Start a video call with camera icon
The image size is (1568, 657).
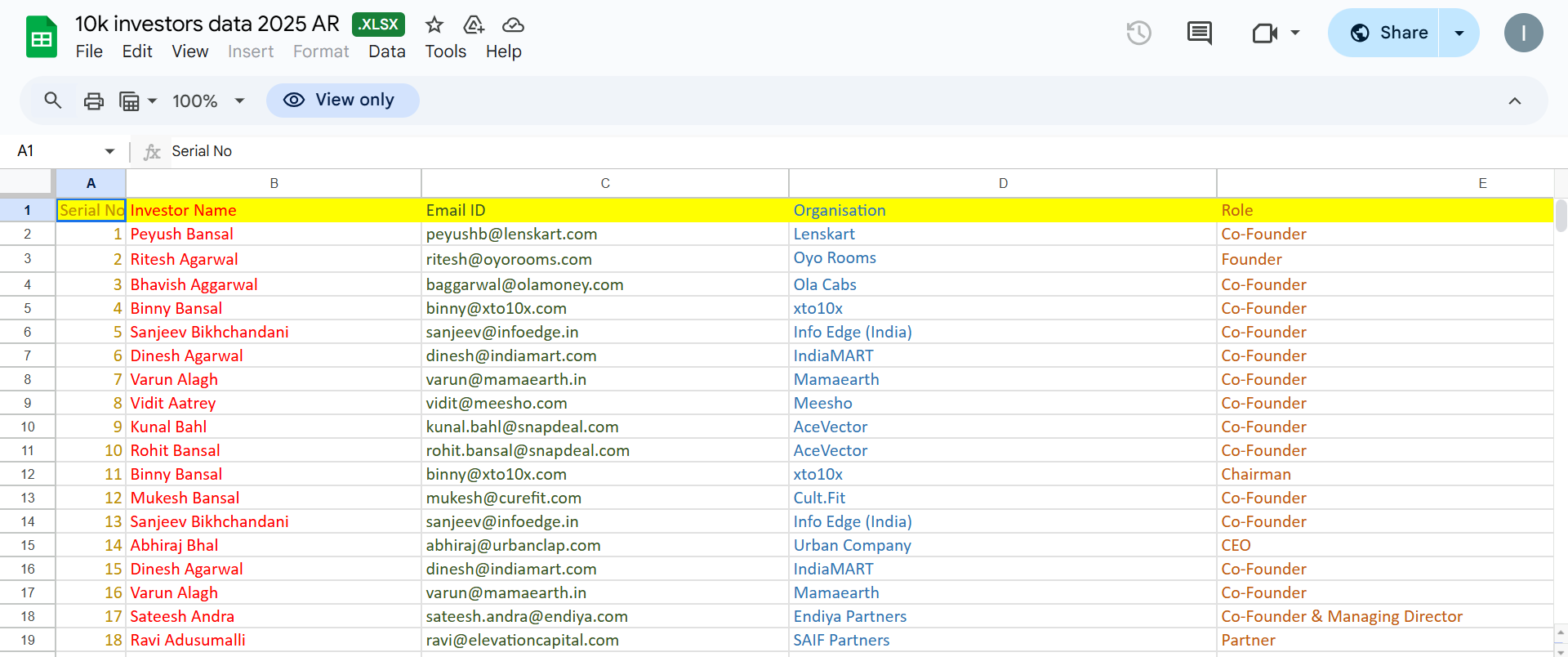1265,33
